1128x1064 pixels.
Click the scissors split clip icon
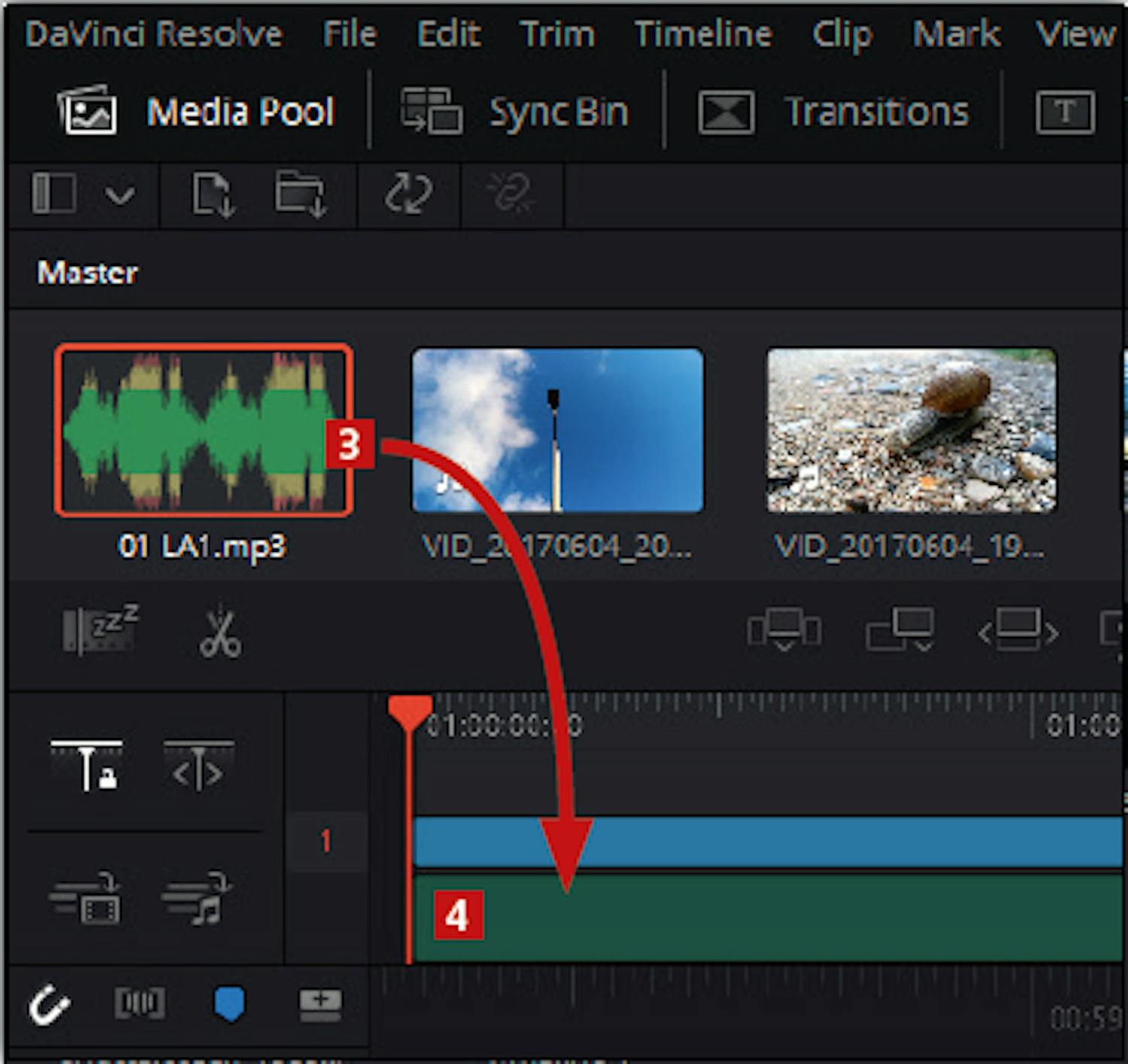coord(220,633)
